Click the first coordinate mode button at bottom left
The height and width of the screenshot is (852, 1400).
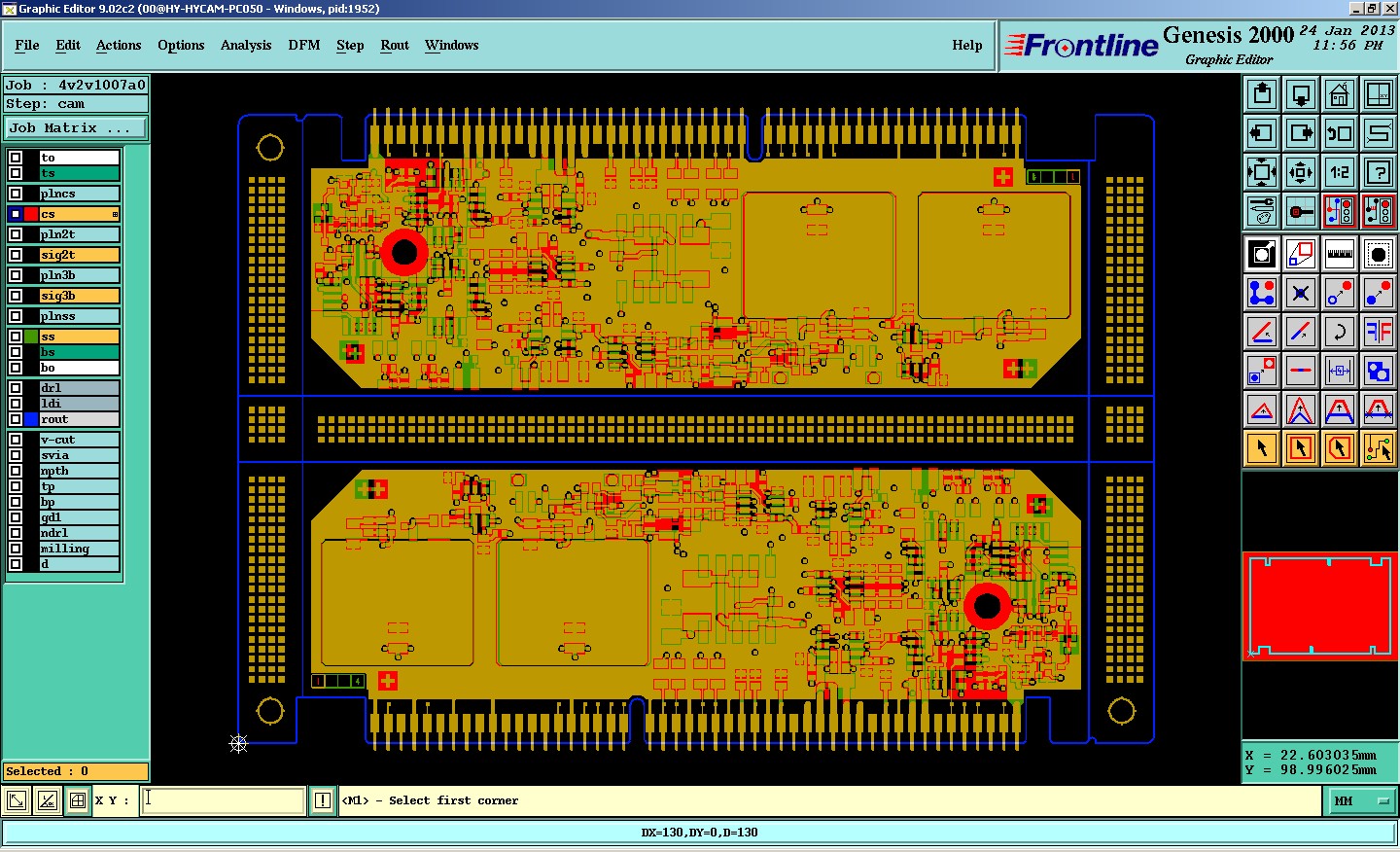pyautogui.click(x=17, y=800)
